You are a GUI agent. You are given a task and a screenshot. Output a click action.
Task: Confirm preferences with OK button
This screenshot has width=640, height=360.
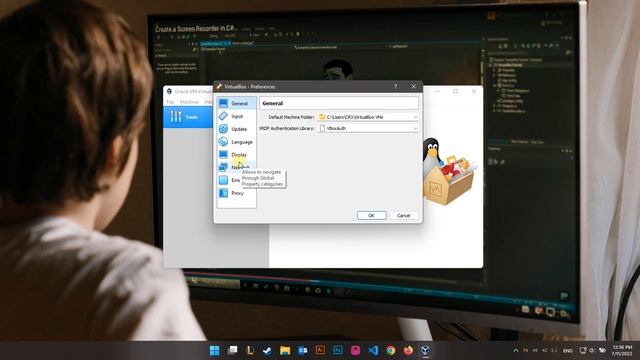point(371,216)
